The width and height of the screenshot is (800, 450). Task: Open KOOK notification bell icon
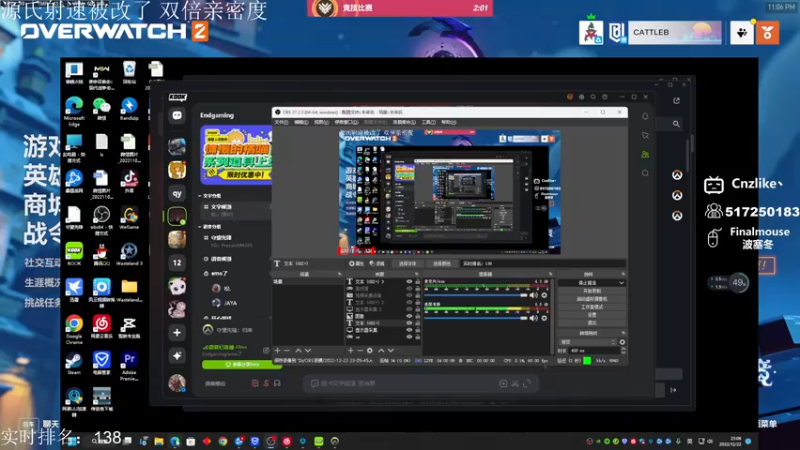pos(645,116)
